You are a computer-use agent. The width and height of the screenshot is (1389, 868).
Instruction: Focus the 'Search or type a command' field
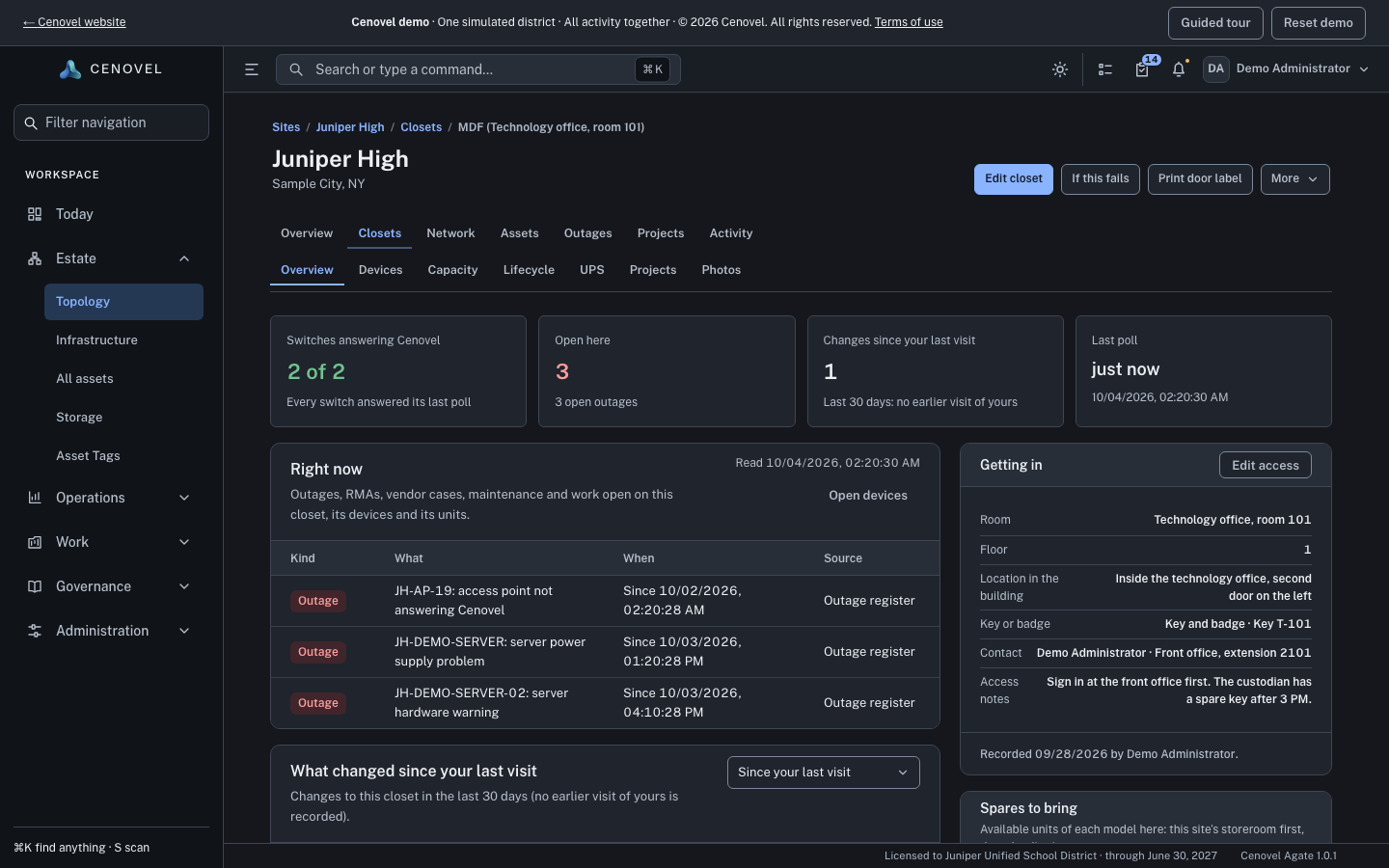(478, 69)
